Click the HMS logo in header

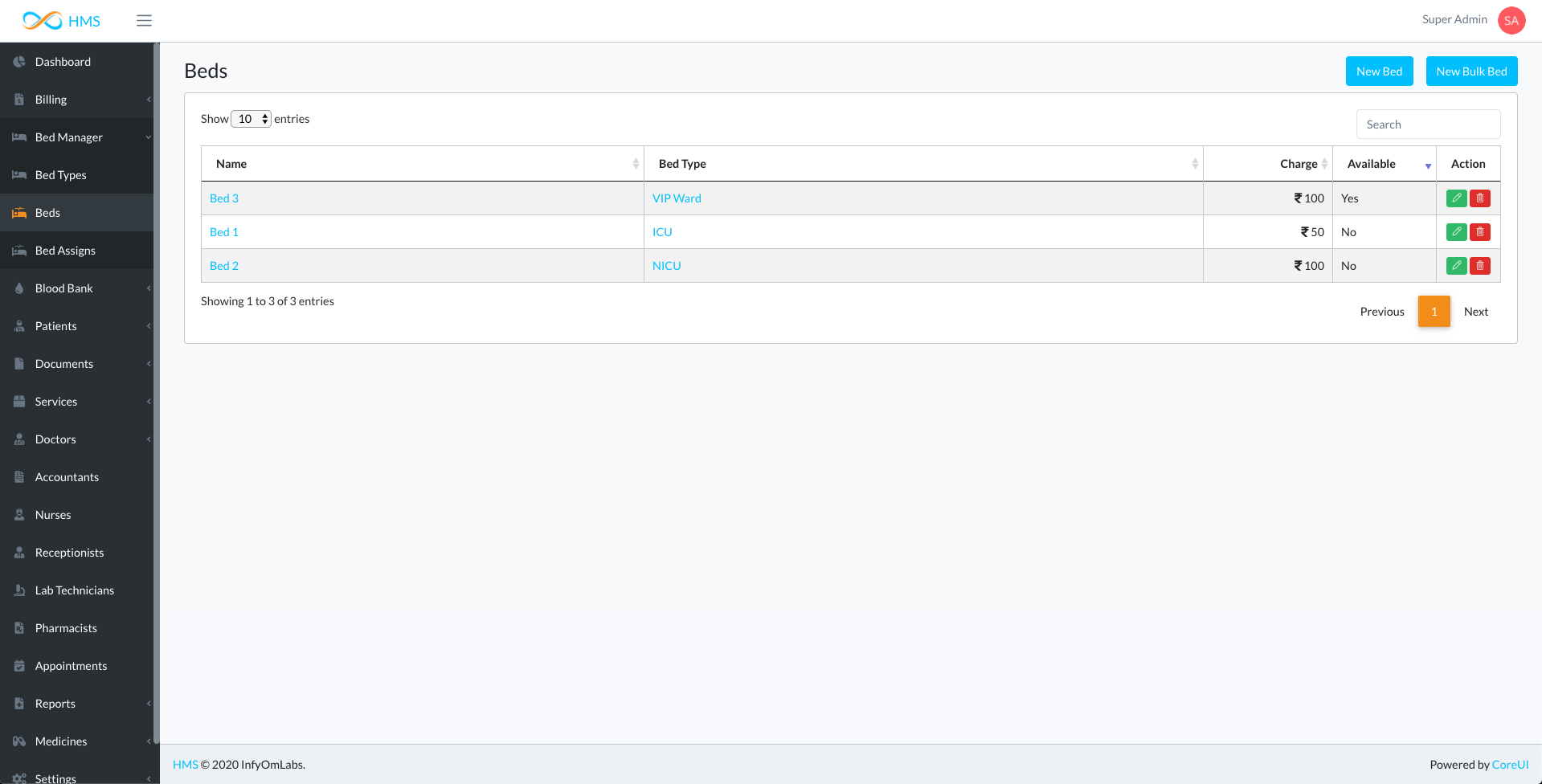coord(62,21)
